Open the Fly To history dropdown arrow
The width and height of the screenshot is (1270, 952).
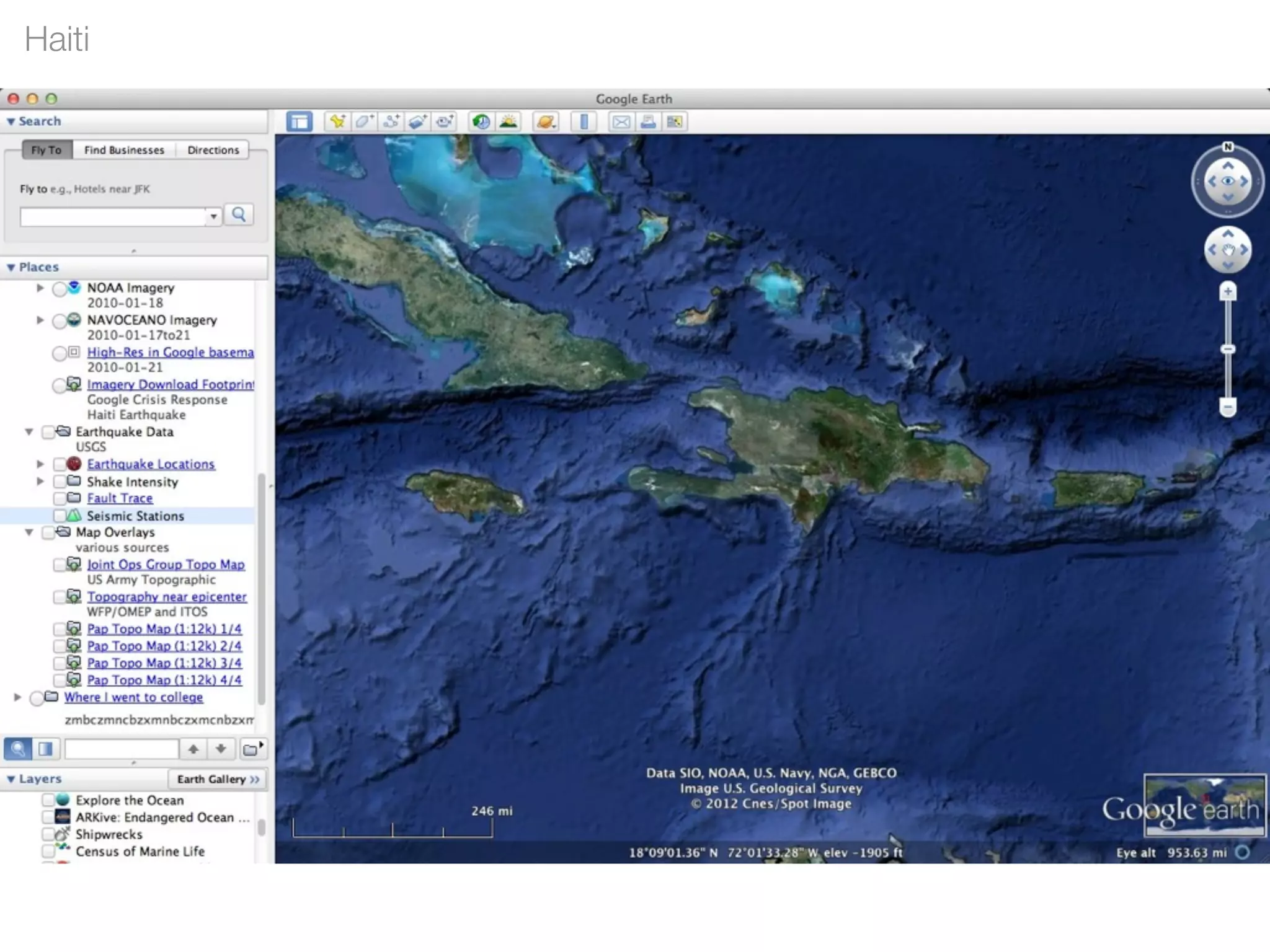coord(213,216)
